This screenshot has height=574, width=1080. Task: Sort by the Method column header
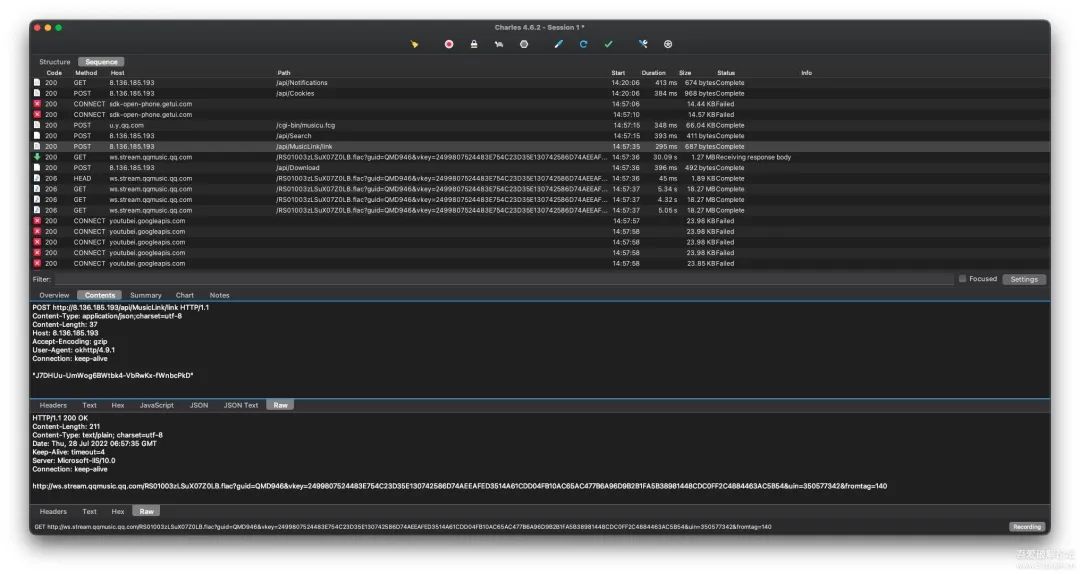(x=86, y=73)
